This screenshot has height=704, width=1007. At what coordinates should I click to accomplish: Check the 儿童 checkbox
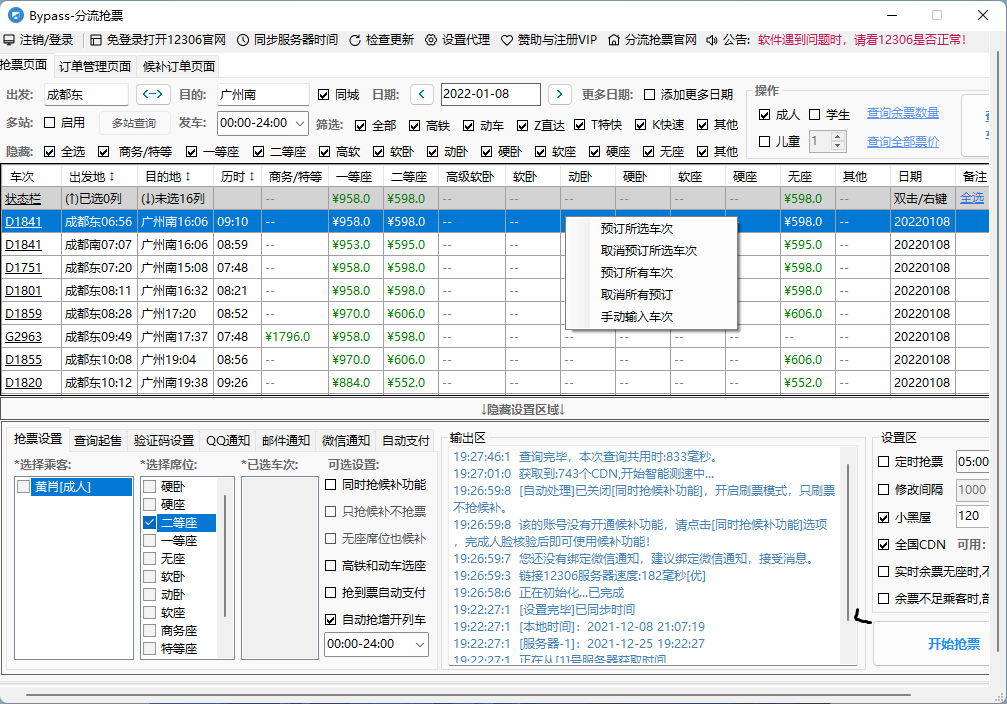pos(764,141)
